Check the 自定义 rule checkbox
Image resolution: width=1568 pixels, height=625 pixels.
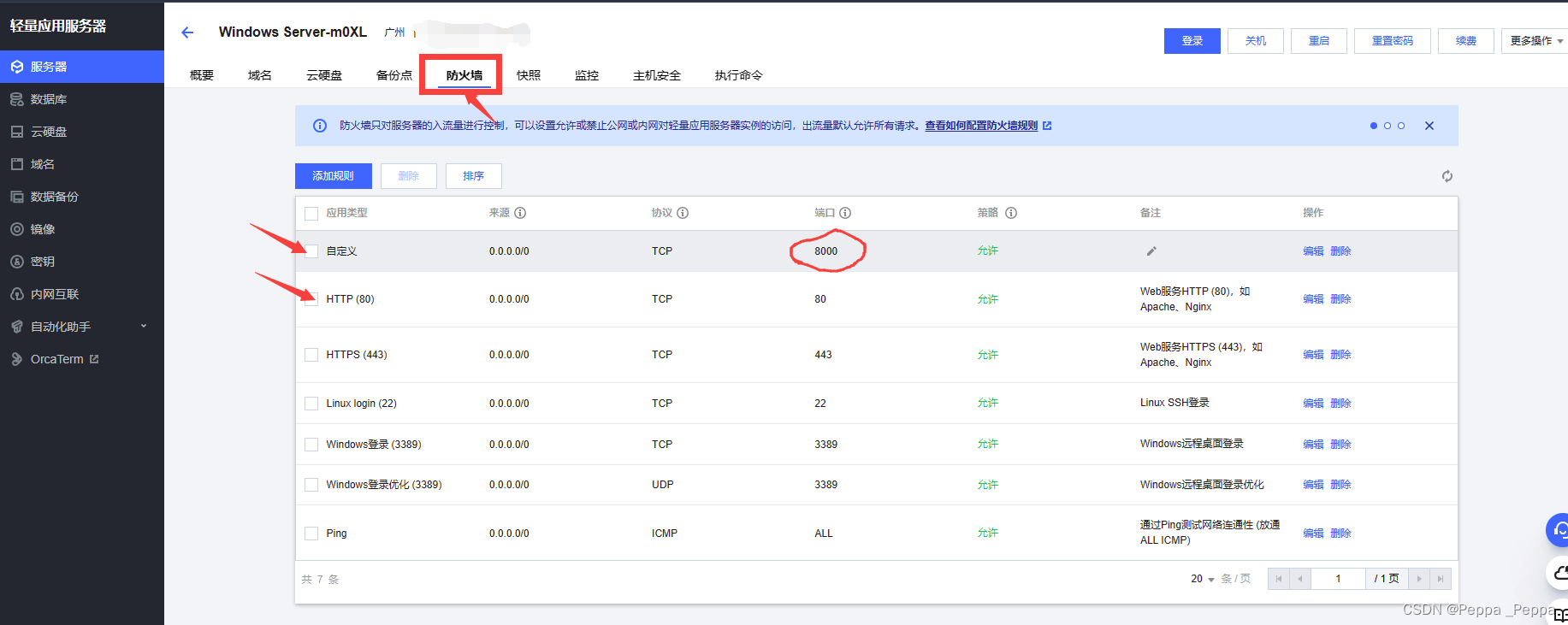click(x=311, y=251)
